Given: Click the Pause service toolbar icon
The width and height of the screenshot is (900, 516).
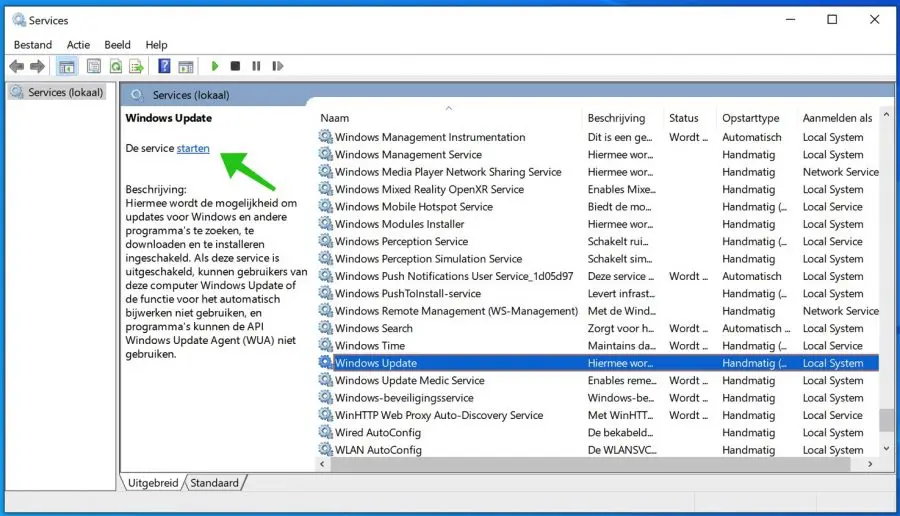Looking at the screenshot, I should pyautogui.click(x=256, y=66).
